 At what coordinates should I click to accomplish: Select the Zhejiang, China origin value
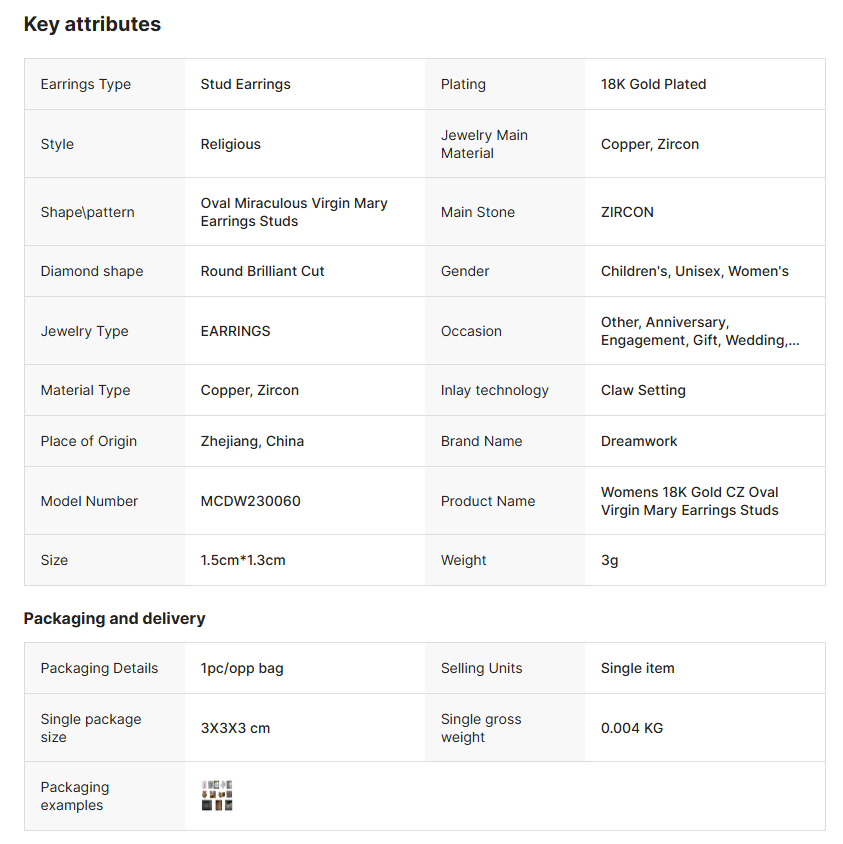point(252,441)
